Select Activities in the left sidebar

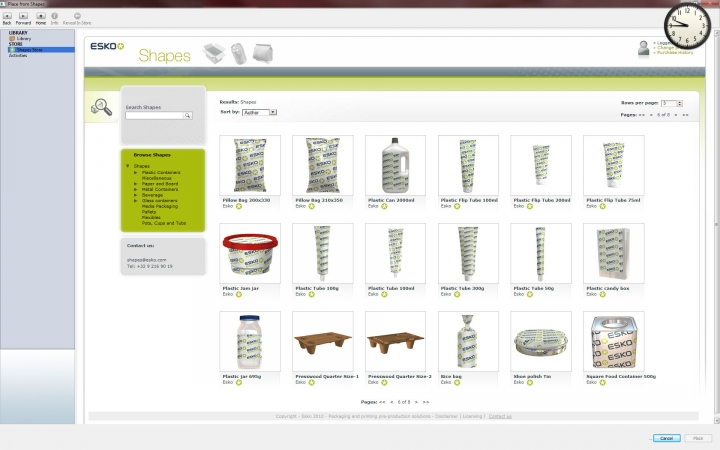pyautogui.click(x=18, y=55)
